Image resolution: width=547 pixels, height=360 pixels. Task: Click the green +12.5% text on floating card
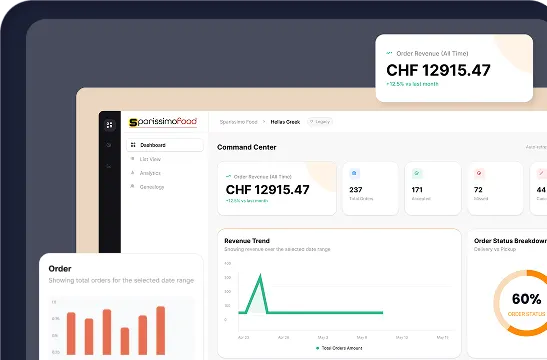pyautogui.click(x=412, y=84)
